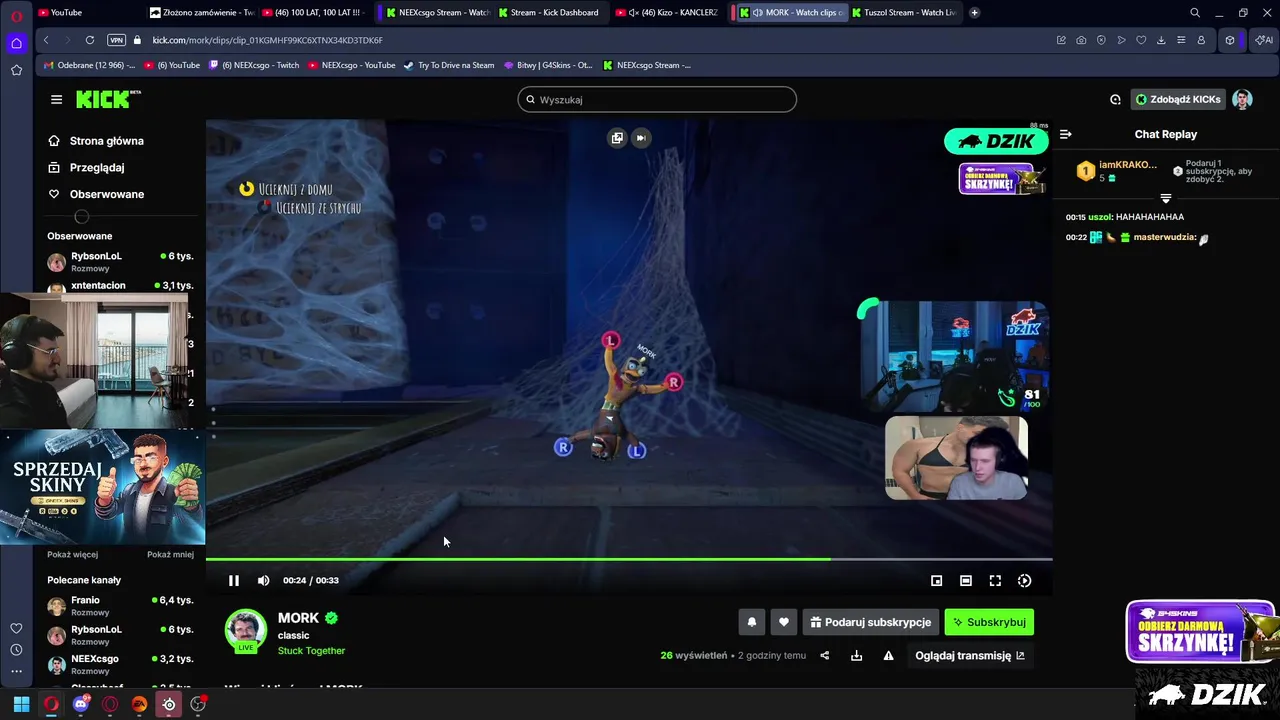Image resolution: width=1280 pixels, height=720 pixels.
Task: Click the next clip icon atop the video
Action: tap(641, 138)
